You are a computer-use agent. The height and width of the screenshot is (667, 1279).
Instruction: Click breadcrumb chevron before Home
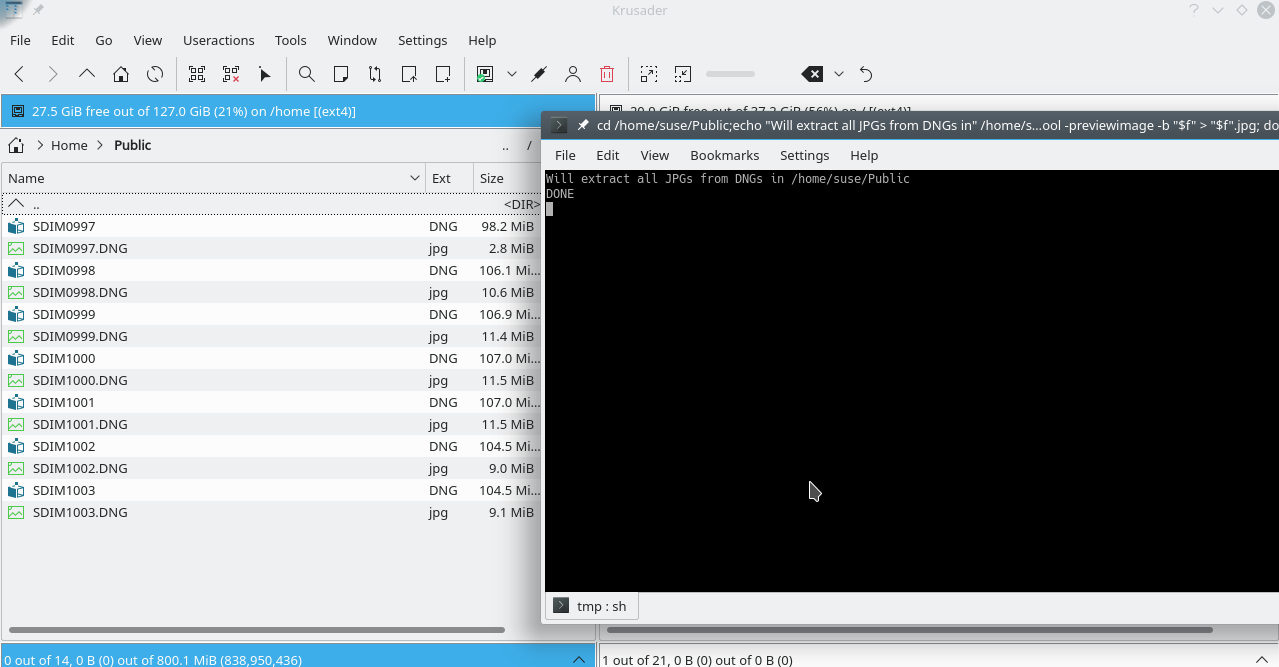point(39,145)
